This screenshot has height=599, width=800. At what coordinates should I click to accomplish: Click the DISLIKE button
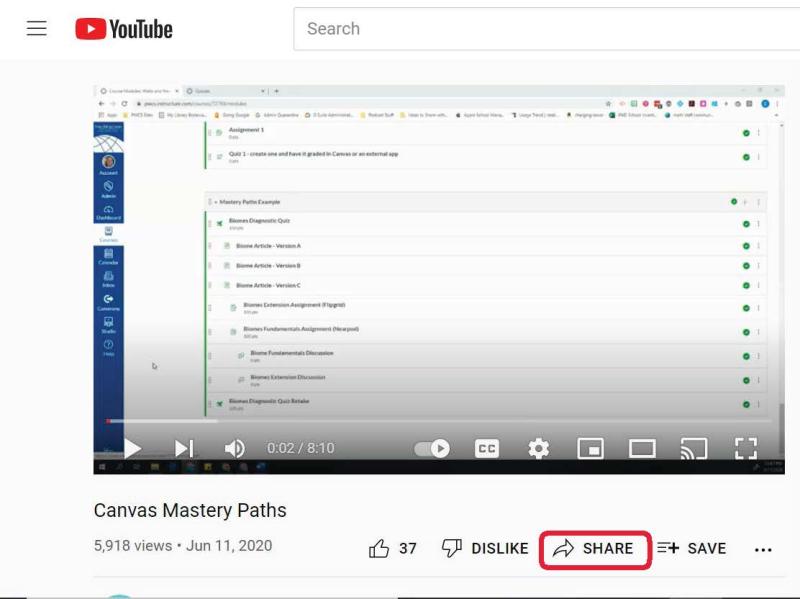[x=485, y=548]
